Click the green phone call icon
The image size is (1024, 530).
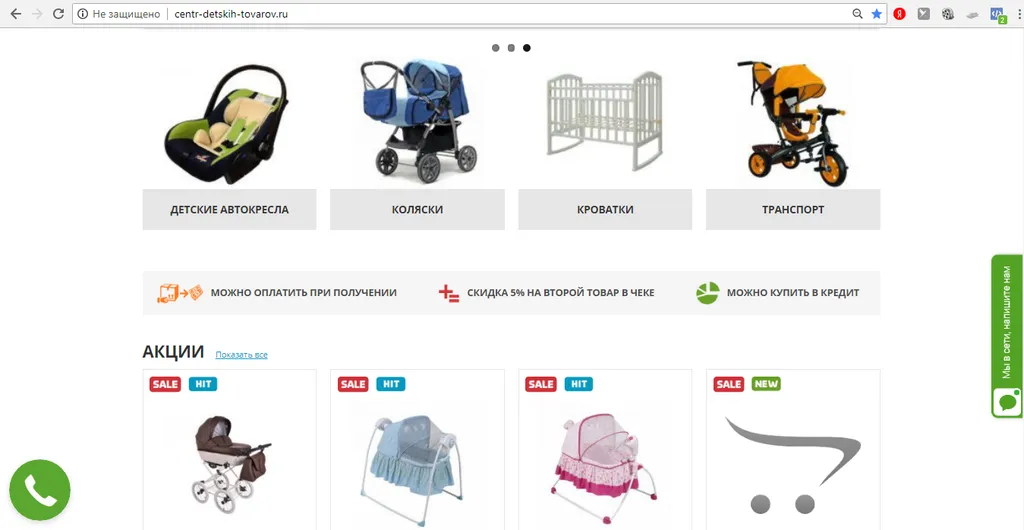40,490
